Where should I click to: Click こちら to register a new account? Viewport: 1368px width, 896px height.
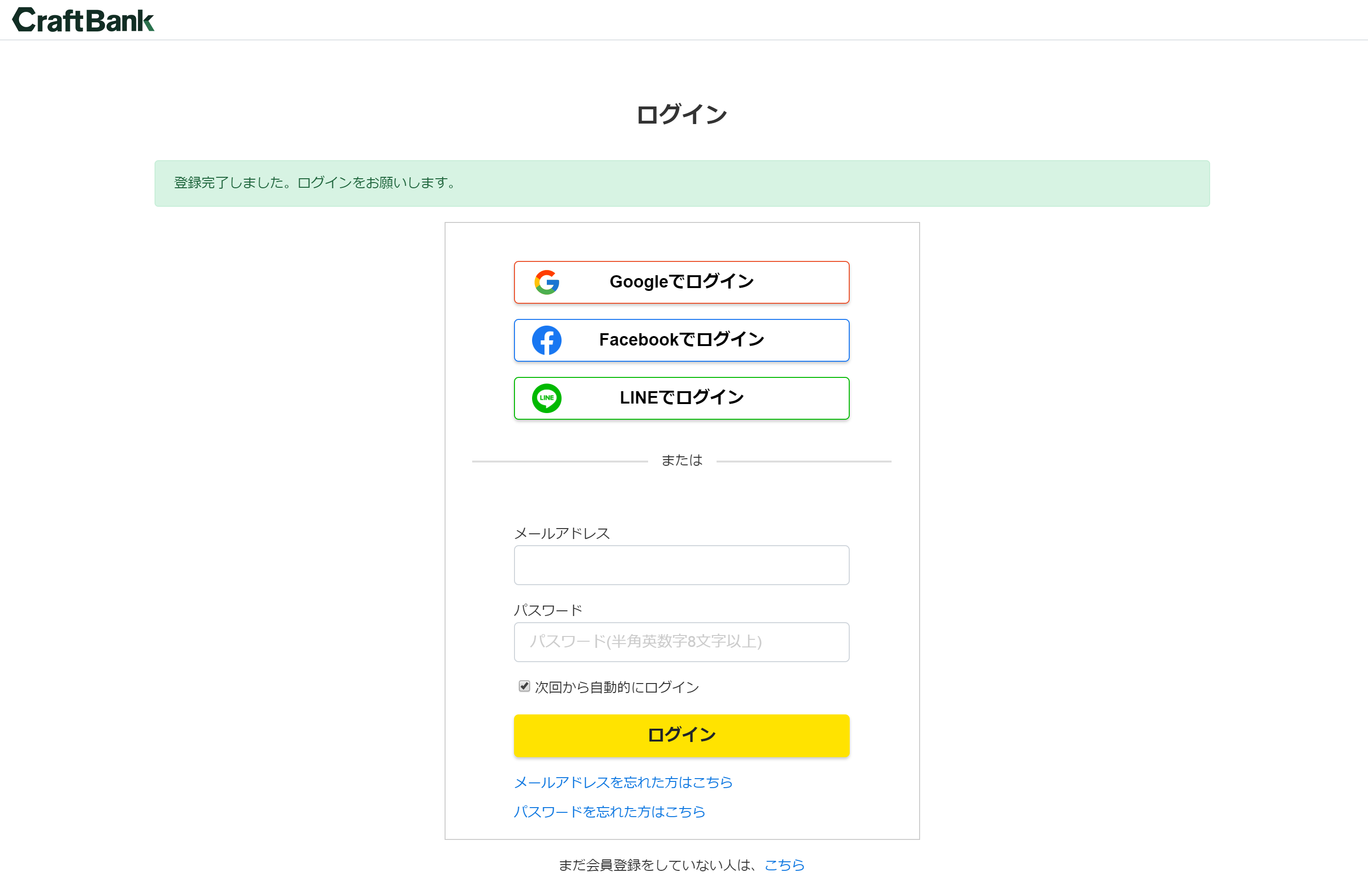(784, 865)
